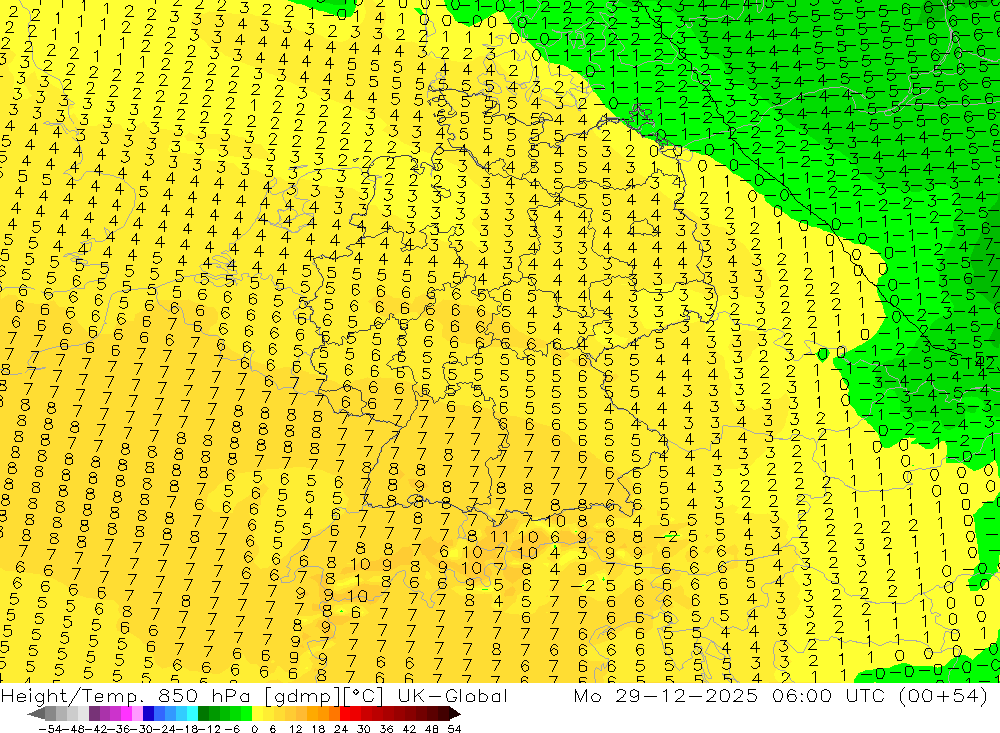Click the '[°C]' unit label
This screenshot has width=1000, height=733.
tap(363, 696)
